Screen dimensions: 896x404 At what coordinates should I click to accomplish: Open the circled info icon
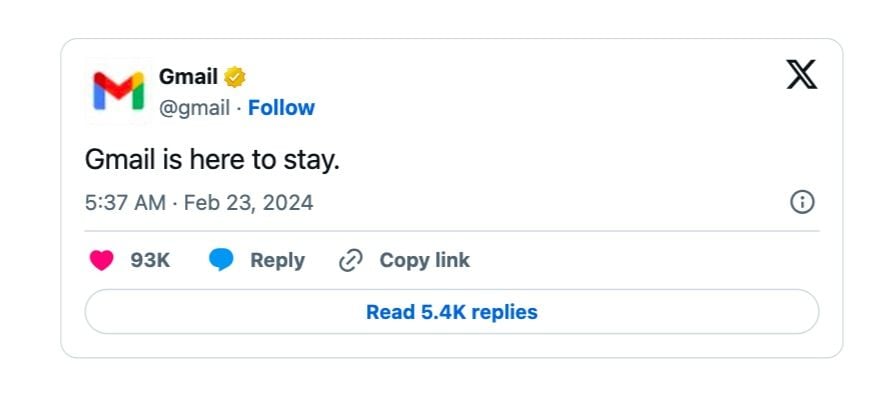(802, 202)
